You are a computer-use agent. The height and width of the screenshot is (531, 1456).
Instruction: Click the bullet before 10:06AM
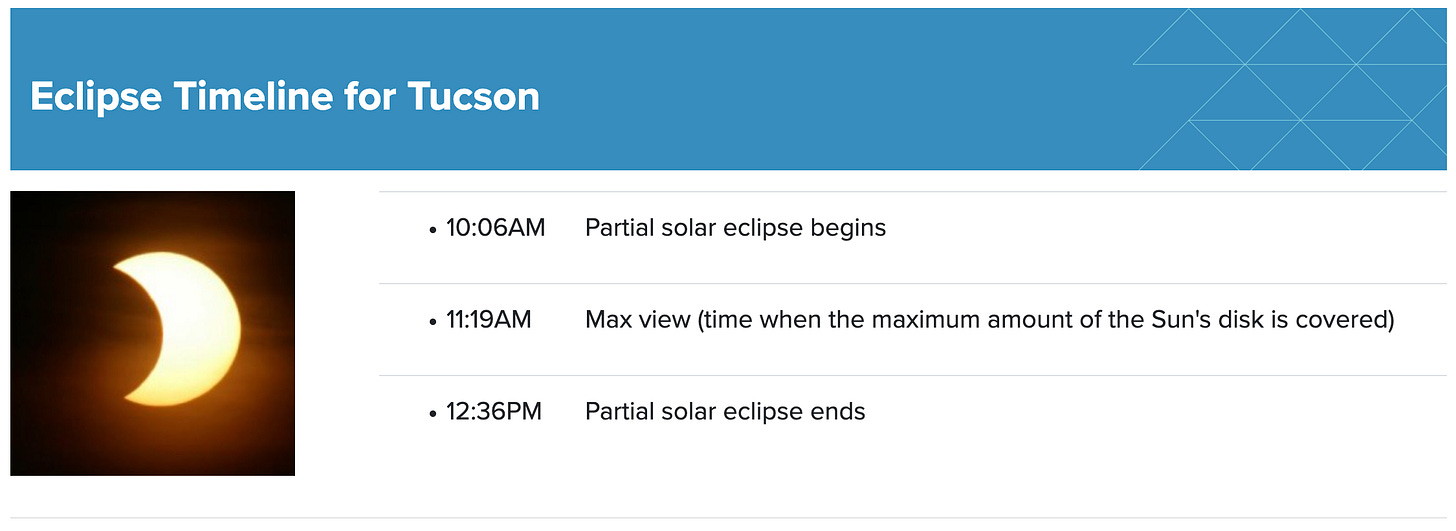[433, 230]
